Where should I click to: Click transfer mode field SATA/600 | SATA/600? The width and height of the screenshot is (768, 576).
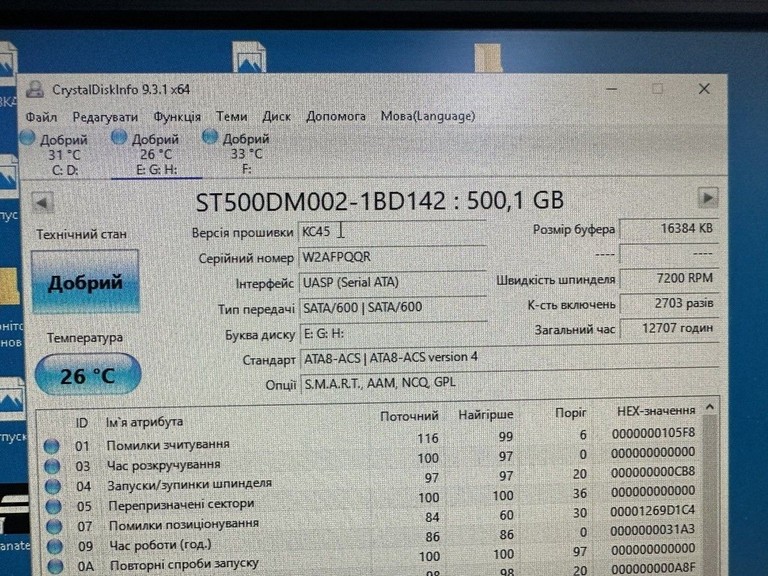point(393,308)
